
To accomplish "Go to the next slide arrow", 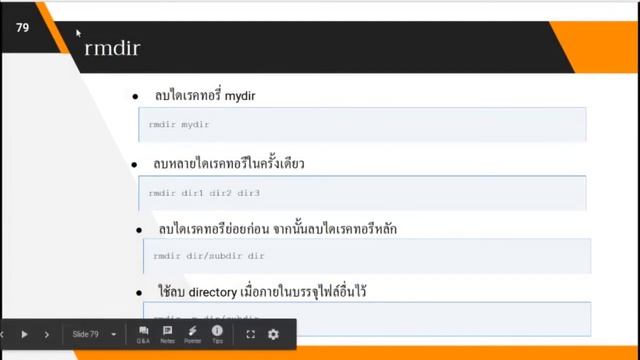I will pyautogui.click(x=47, y=335).
